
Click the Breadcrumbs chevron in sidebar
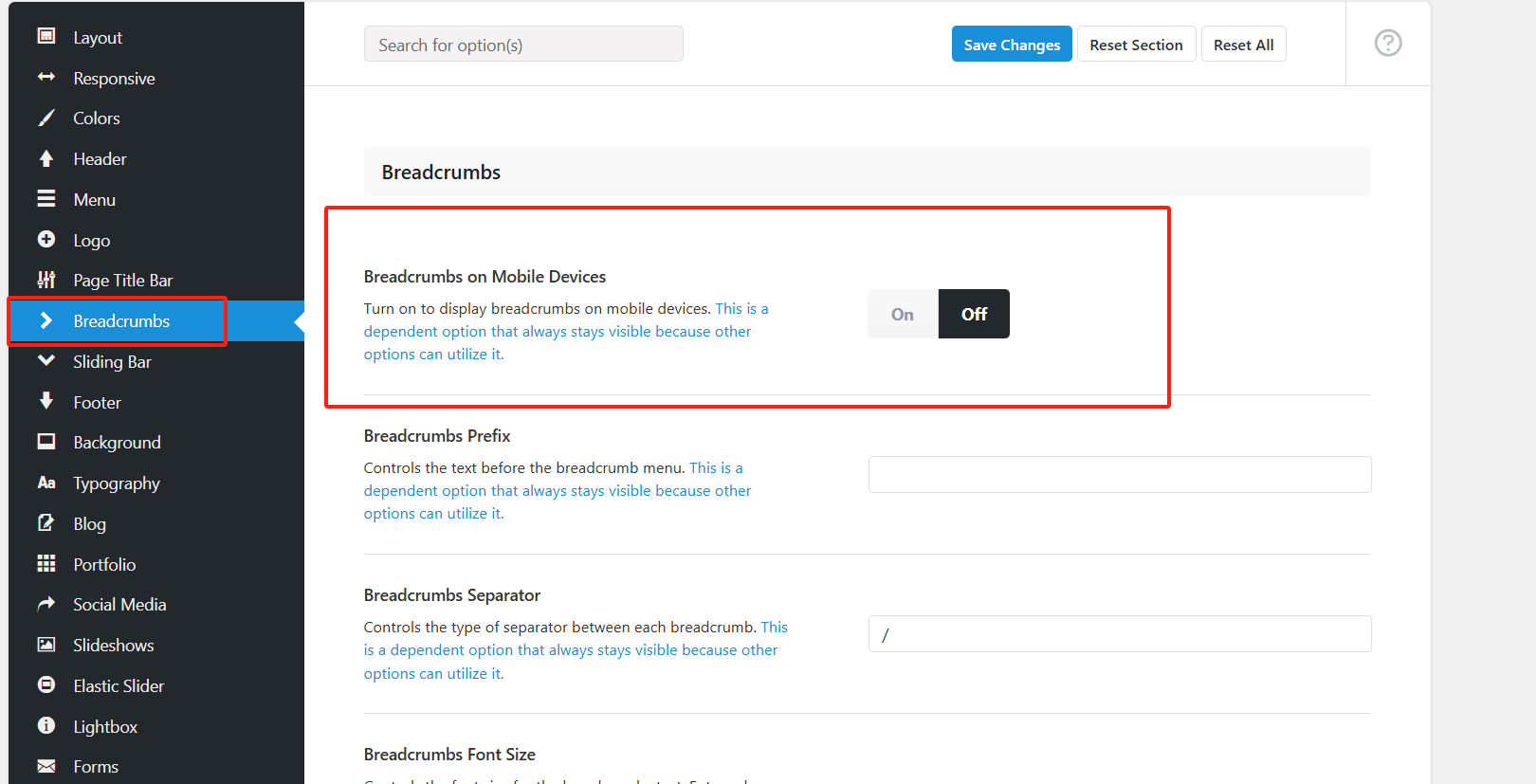[x=46, y=320]
